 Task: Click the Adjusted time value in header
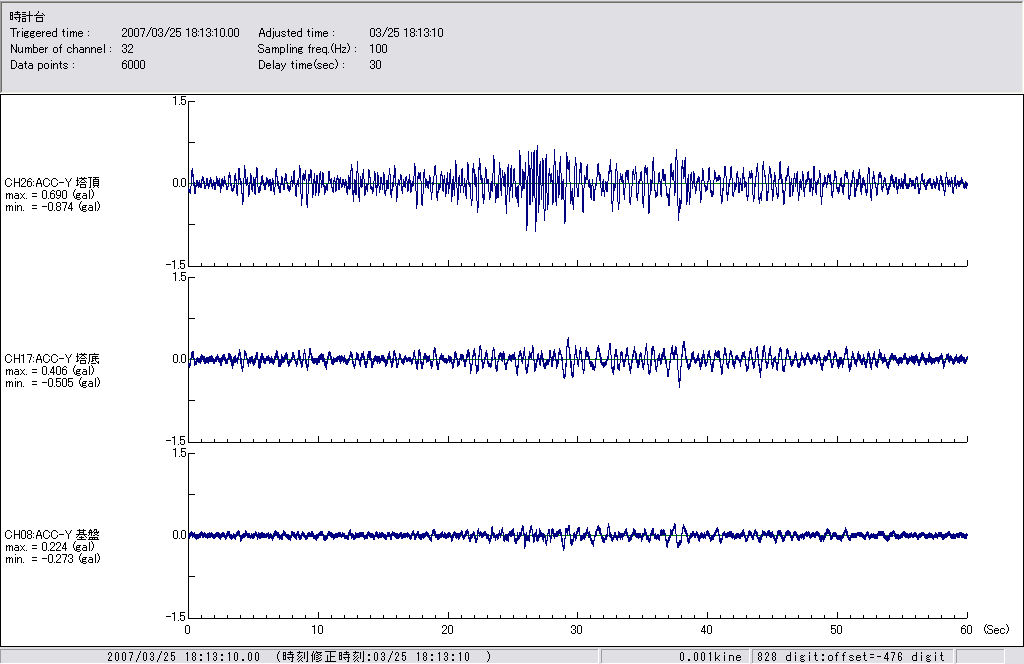click(406, 33)
